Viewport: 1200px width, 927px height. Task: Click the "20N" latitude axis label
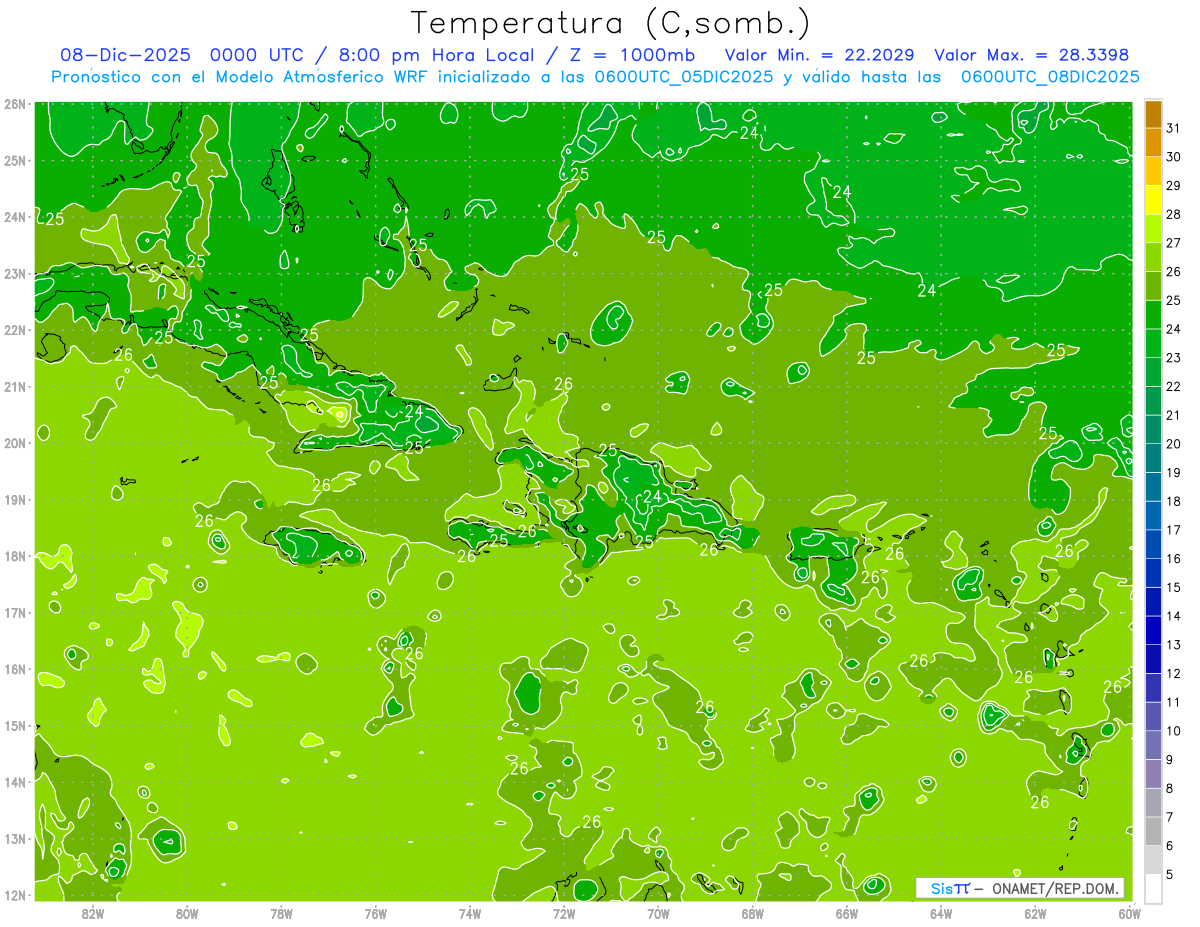[14, 443]
